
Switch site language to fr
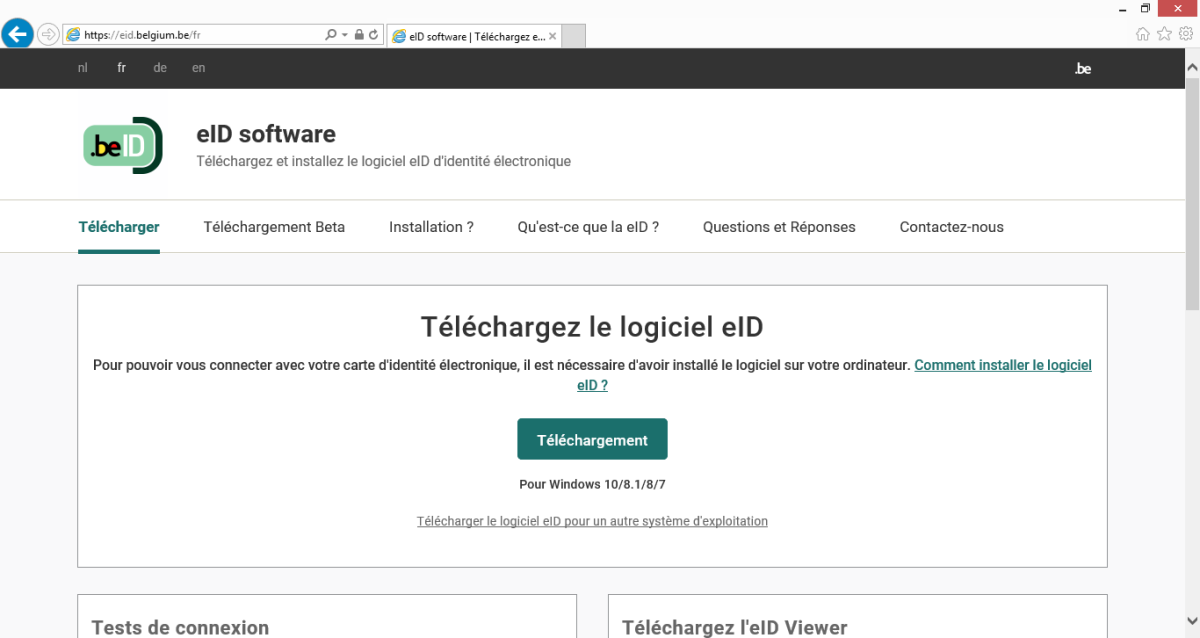point(121,68)
